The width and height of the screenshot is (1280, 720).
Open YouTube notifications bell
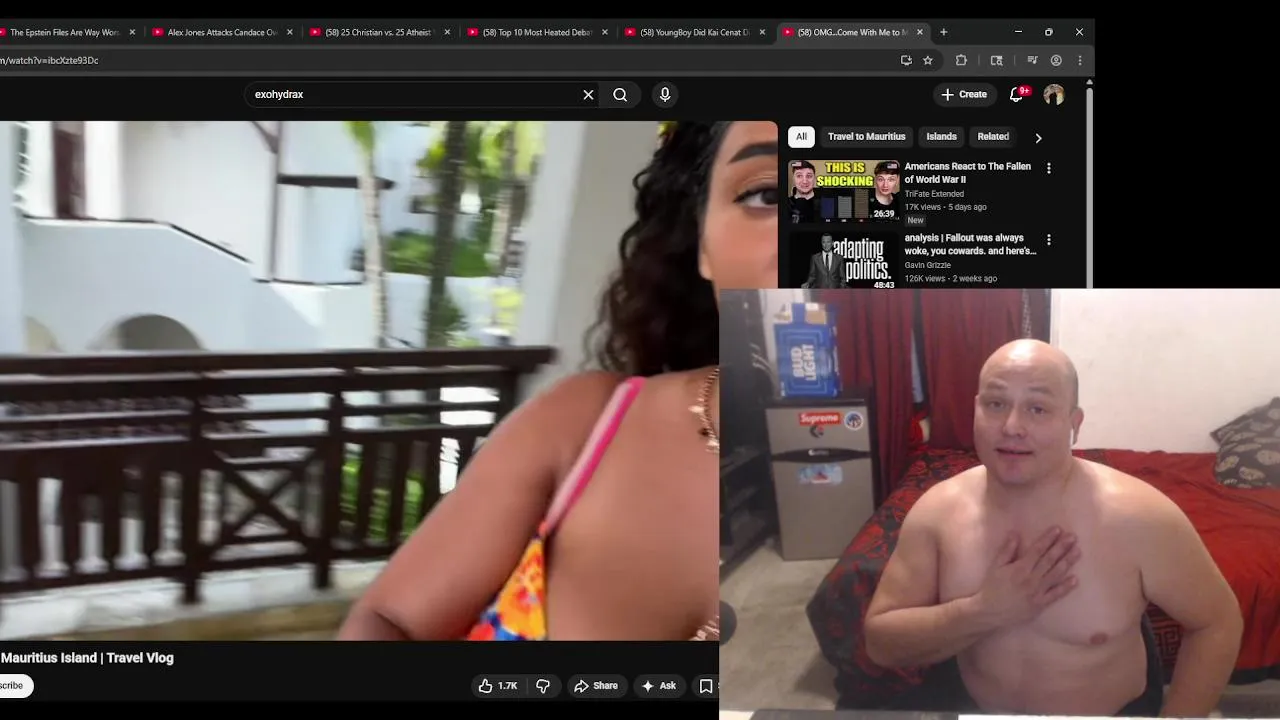tap(1017, 95)
